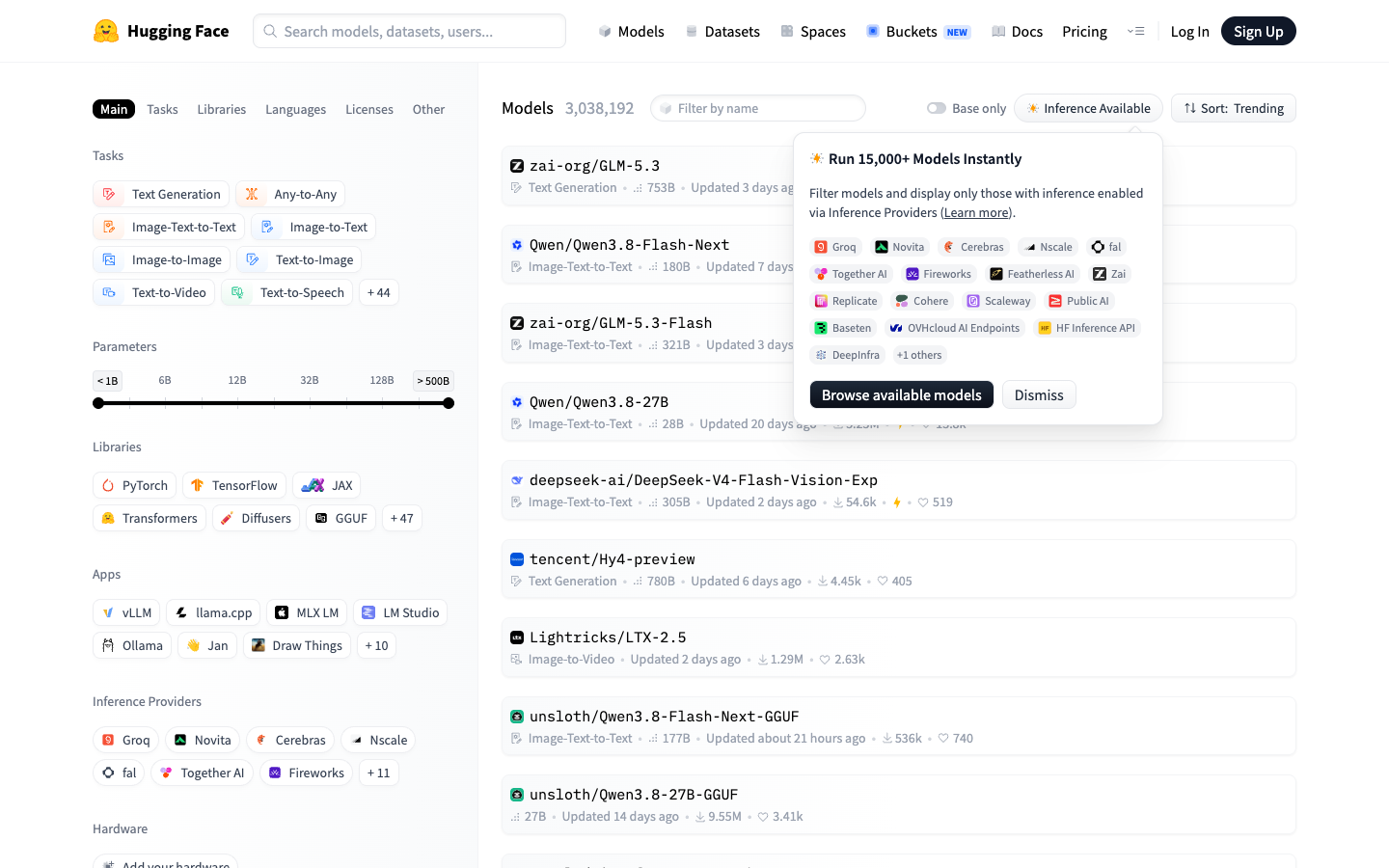
Task: Switch to the Licenses filter tab
Action: coord(369,109)
